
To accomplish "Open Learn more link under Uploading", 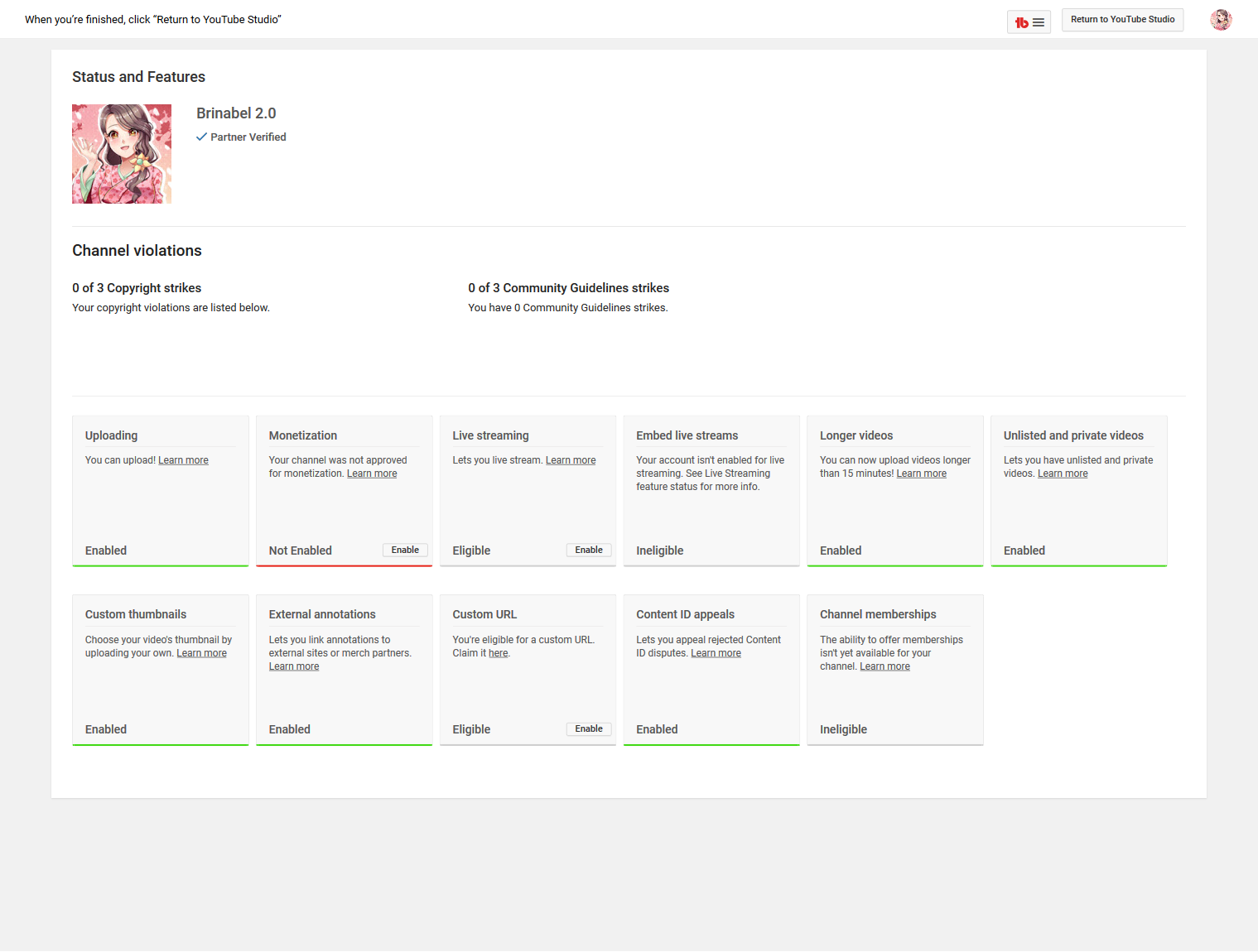I will point(183,460).
